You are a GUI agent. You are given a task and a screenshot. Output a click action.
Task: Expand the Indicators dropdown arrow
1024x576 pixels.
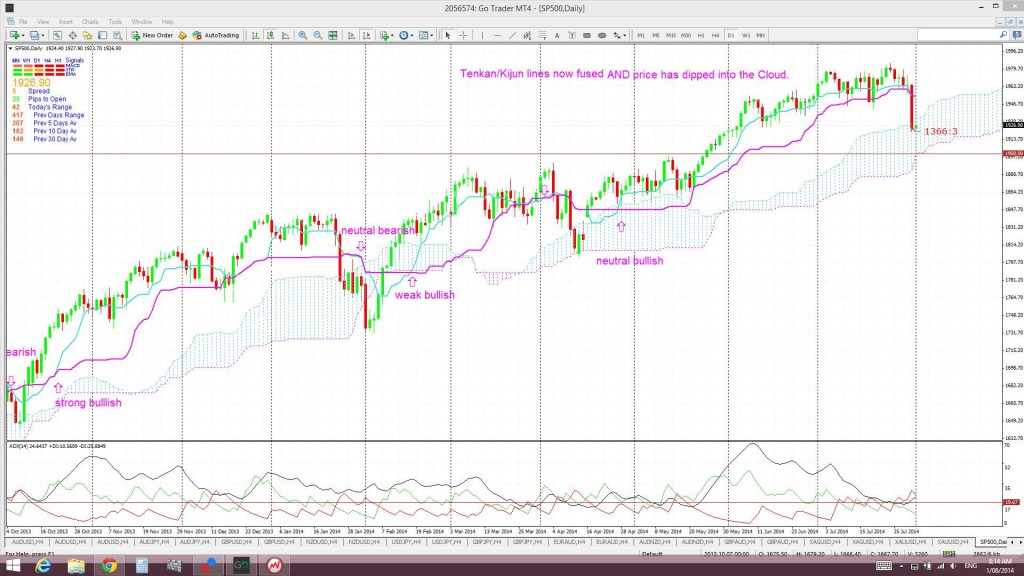[x=392, y=35]
